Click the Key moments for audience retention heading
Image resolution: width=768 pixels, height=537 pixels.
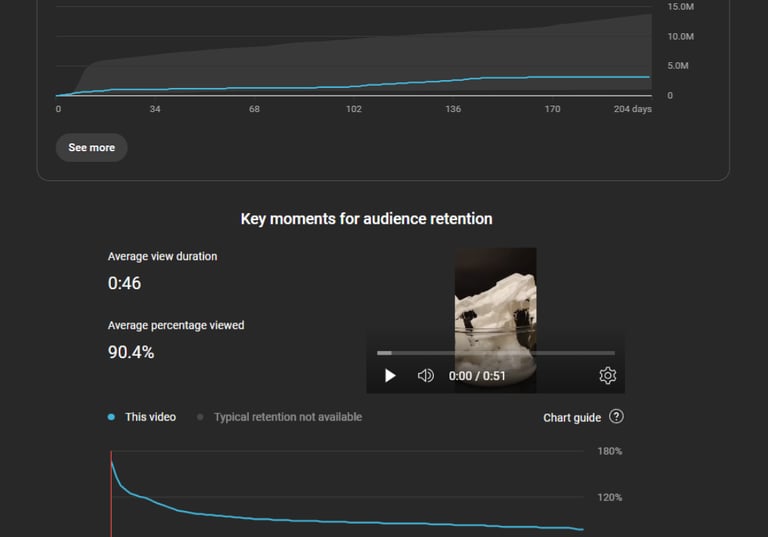pyautogui.click(x=366, y=219)
